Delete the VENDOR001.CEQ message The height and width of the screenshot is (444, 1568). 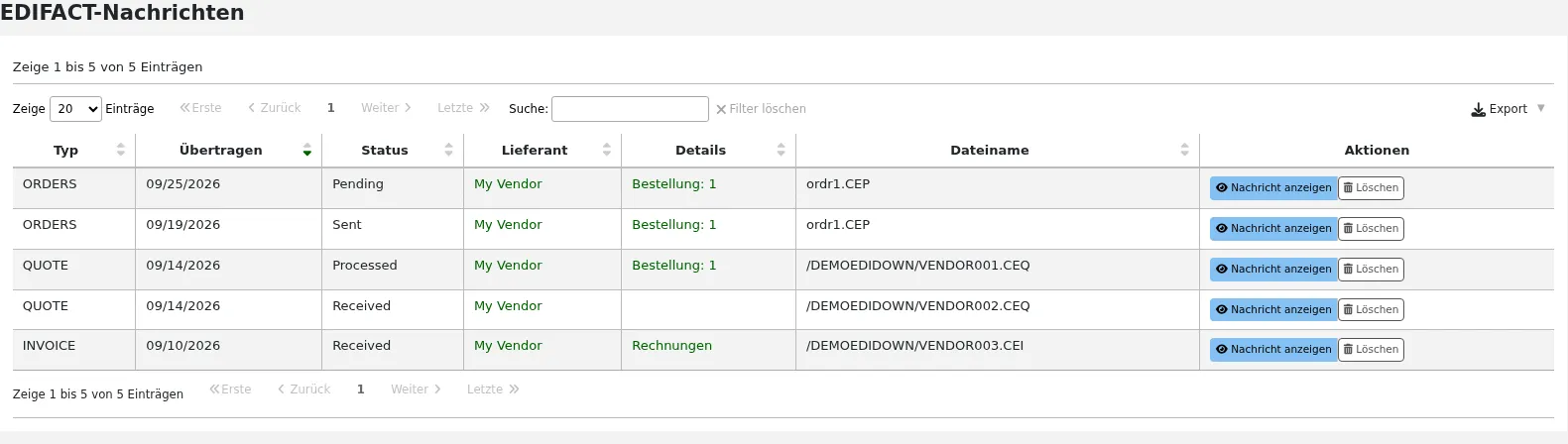(1371, 270)
